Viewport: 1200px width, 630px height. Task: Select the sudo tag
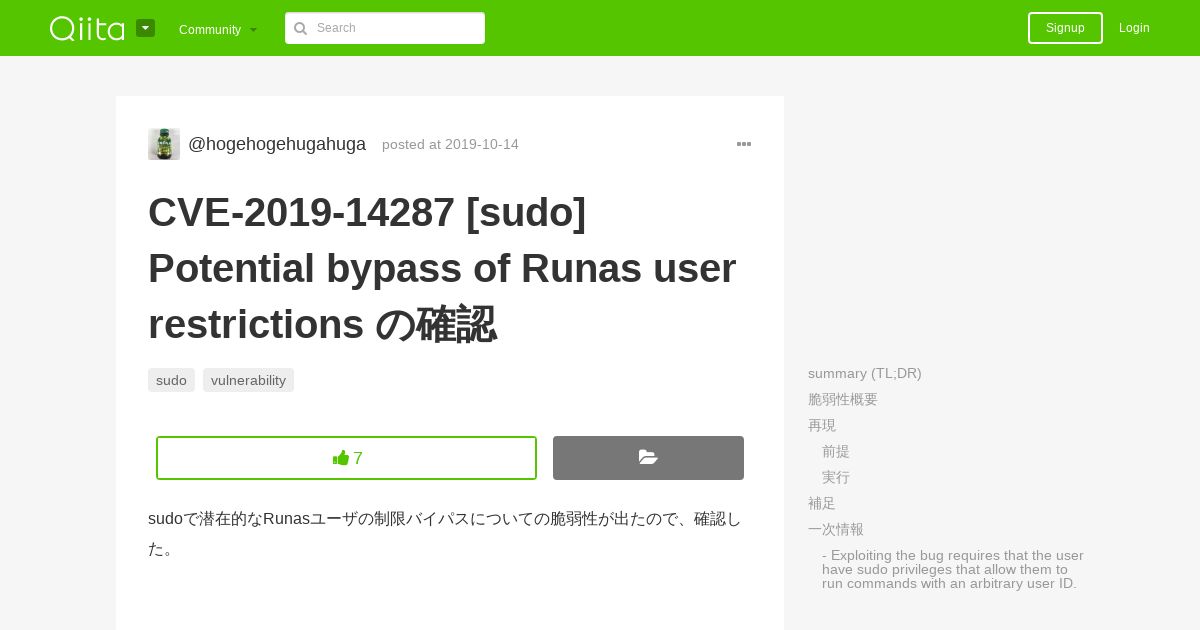click(x=171, y=380)
